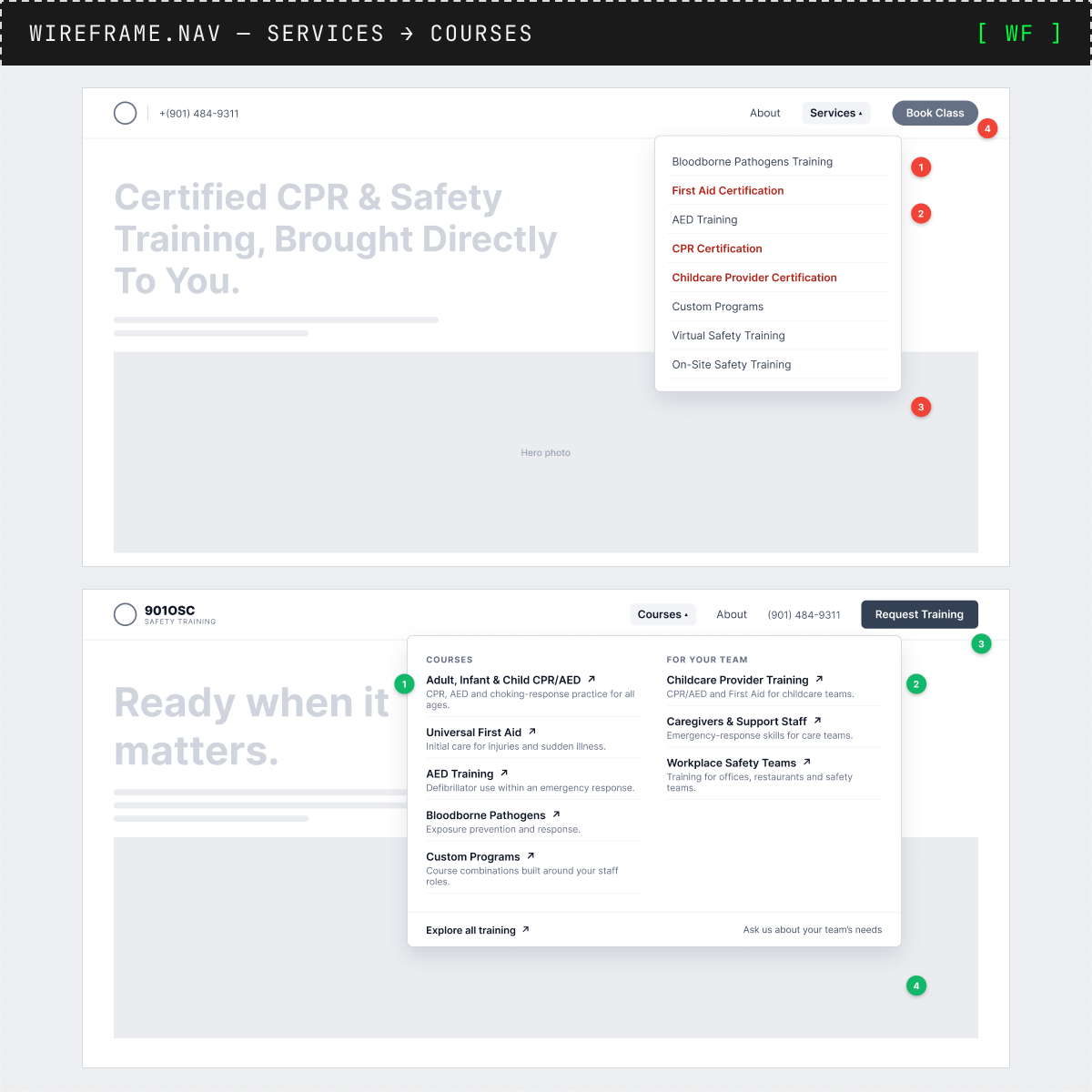Click arrow icon beside Universal First Aid
This screenshot has width=1092, height=1092.
[x=532, y=732]
